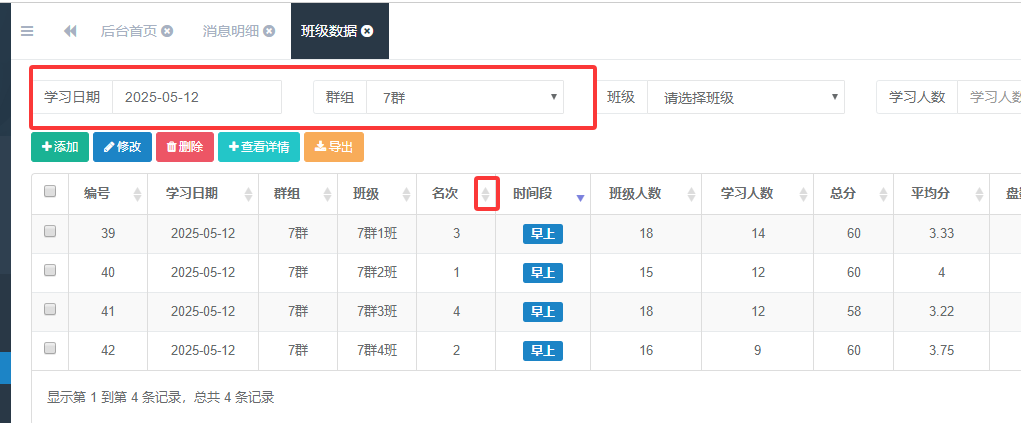This screenshot has width=1021, height=423.
Task: Switch to the 后台首页 tab
Action: click(128, 31)
